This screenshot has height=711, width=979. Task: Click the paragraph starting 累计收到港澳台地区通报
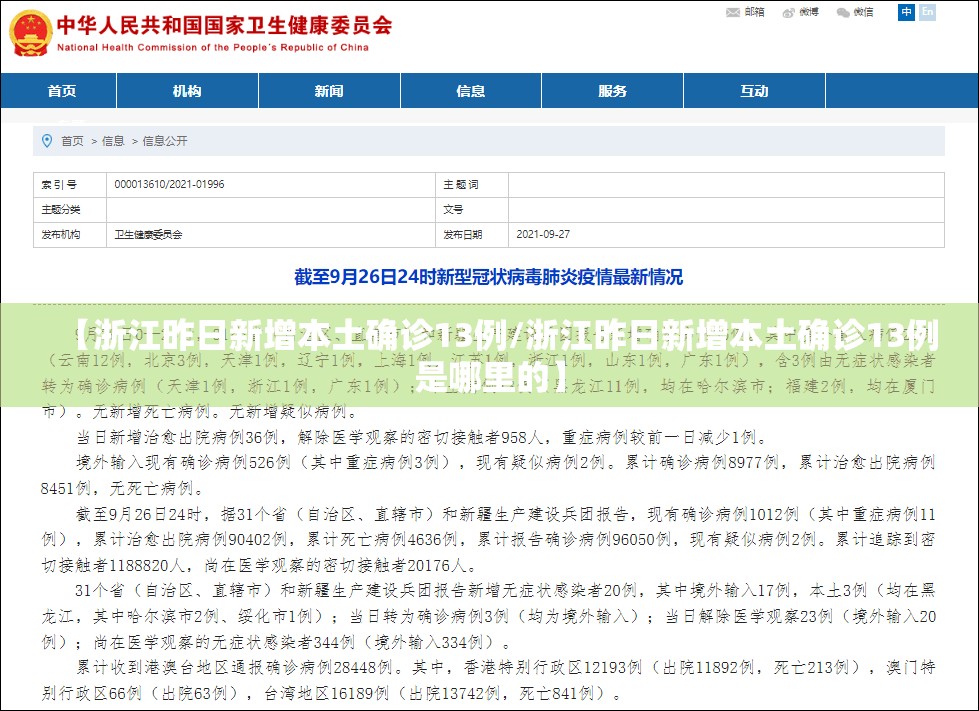[488, 680]
